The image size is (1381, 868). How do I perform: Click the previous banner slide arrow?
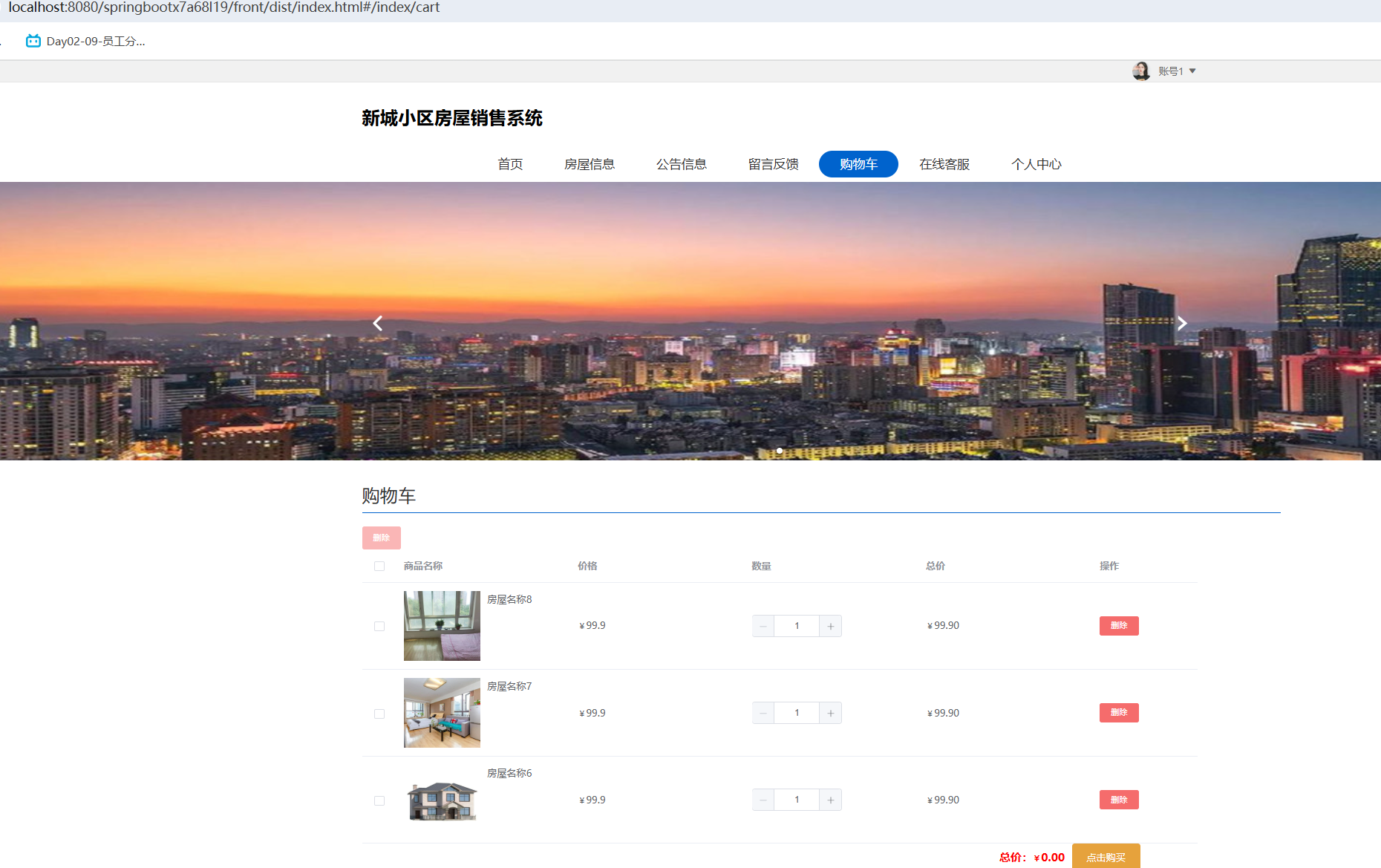point(378,324)
